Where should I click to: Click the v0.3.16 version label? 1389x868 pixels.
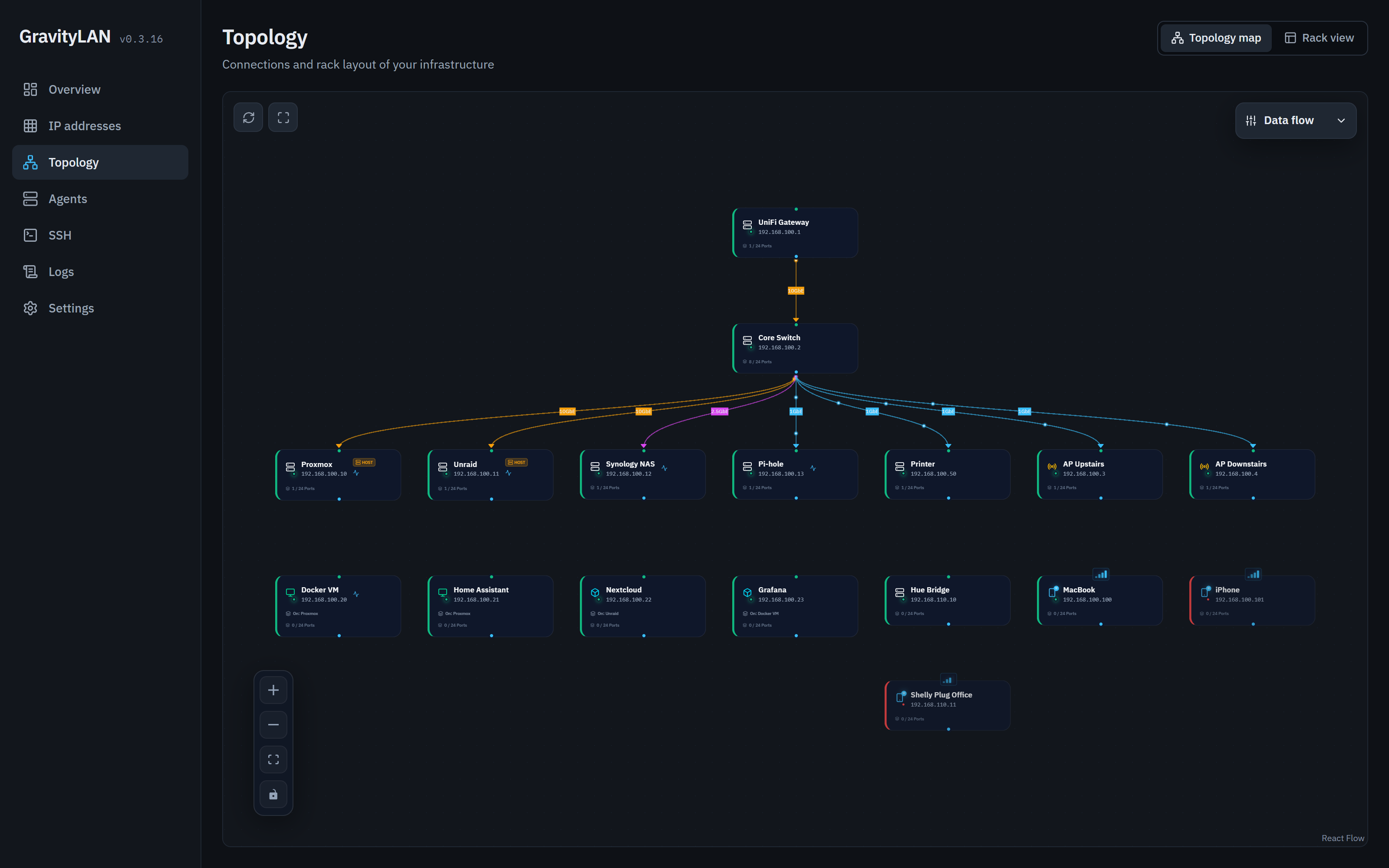pyautogui.click(x=141, y=39)
